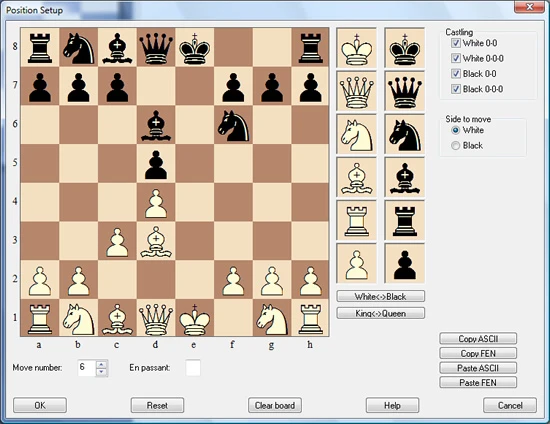Pick the white knight from piece palette

click(x=356, y=134)
